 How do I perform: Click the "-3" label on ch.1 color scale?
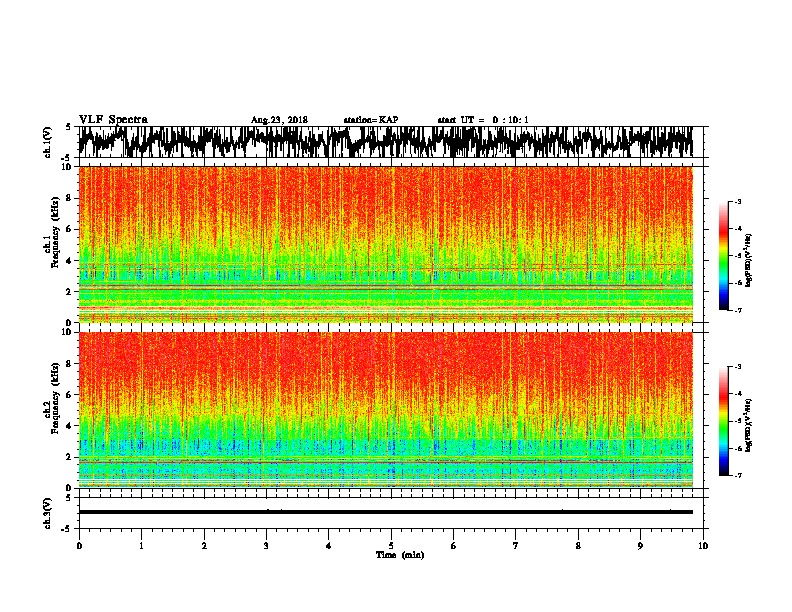pos(738,201)
